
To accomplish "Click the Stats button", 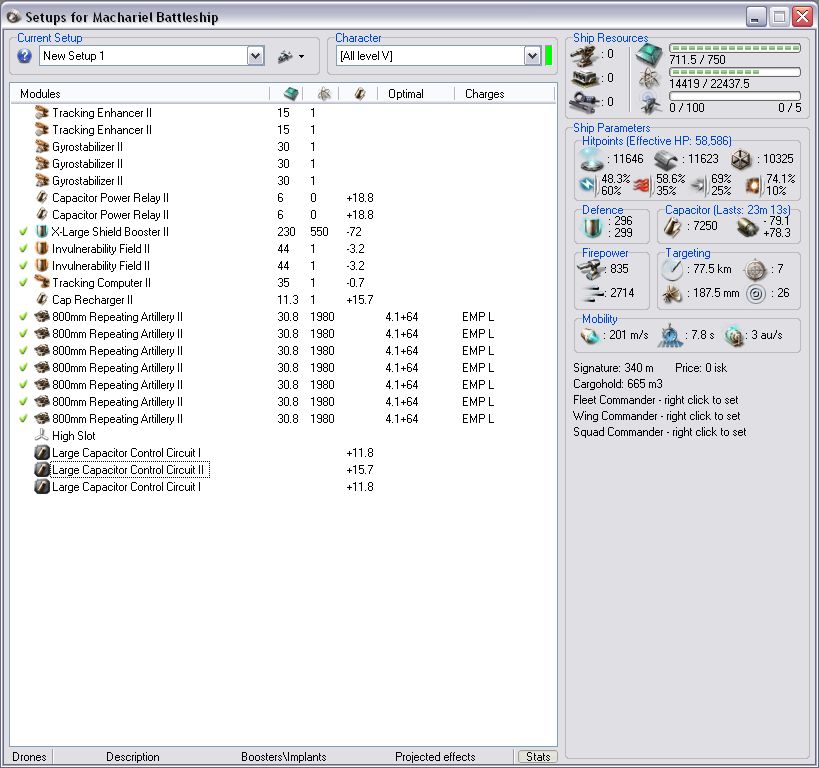I will (538, 757).
